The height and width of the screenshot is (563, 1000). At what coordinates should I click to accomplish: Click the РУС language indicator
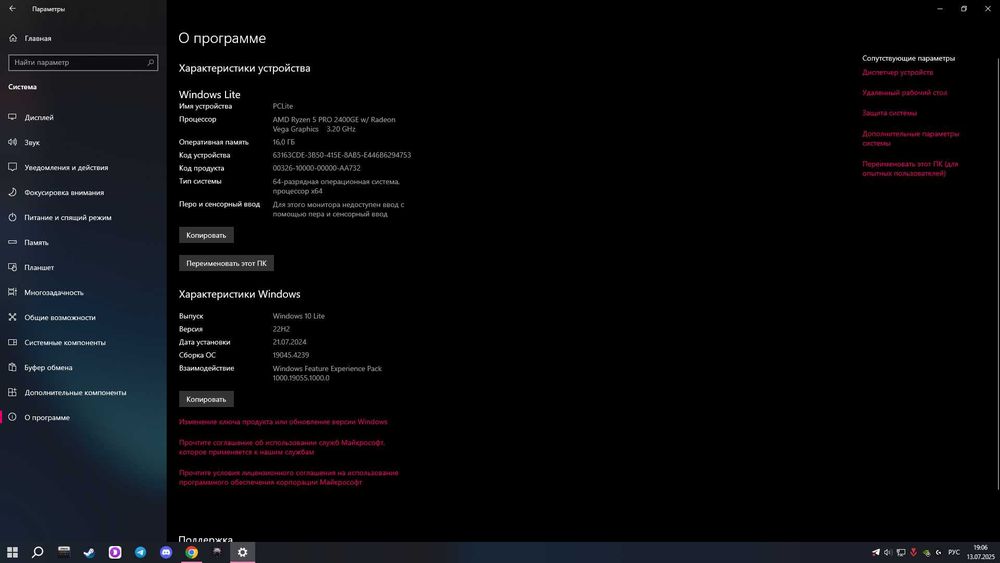click(x=954, y=552)
